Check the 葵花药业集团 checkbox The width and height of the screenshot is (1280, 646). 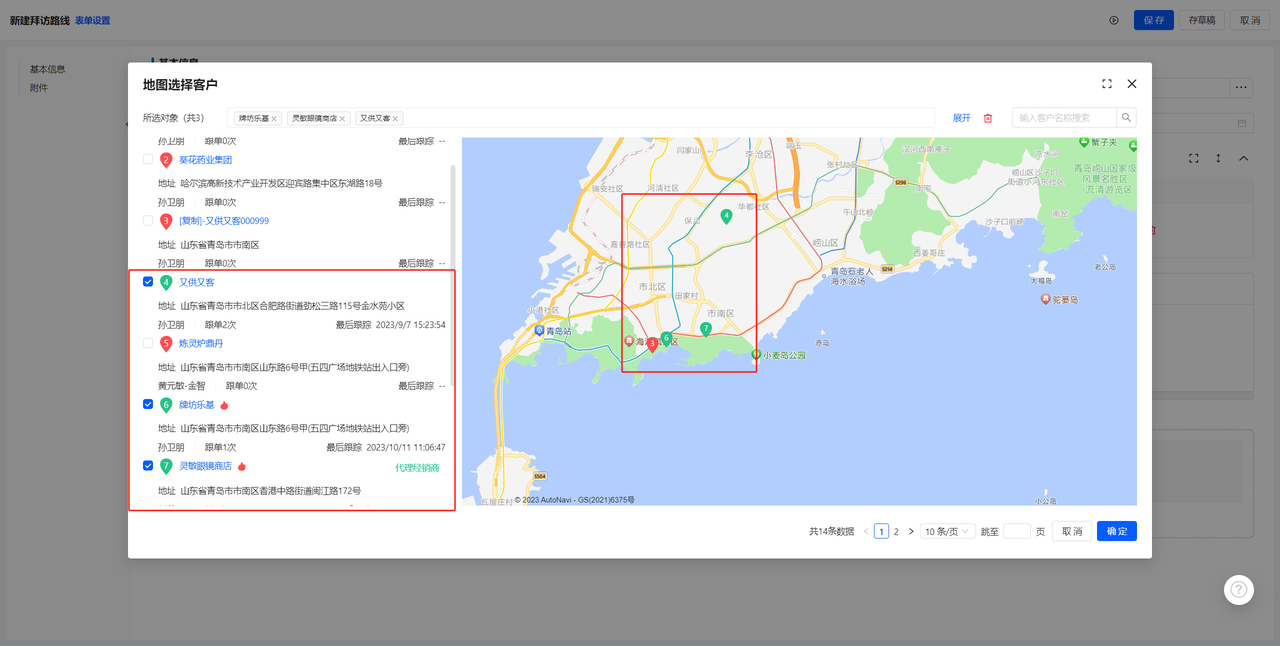(148, 160)
